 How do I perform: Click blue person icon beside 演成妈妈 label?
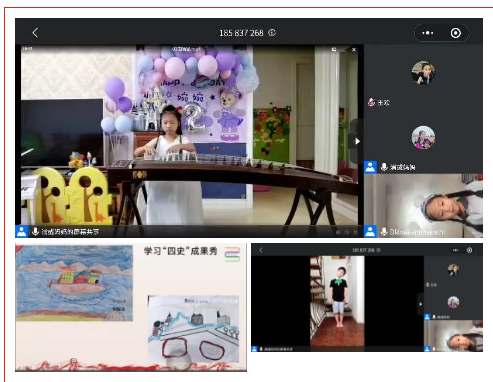pyautogui.click(x=370, y=167)
